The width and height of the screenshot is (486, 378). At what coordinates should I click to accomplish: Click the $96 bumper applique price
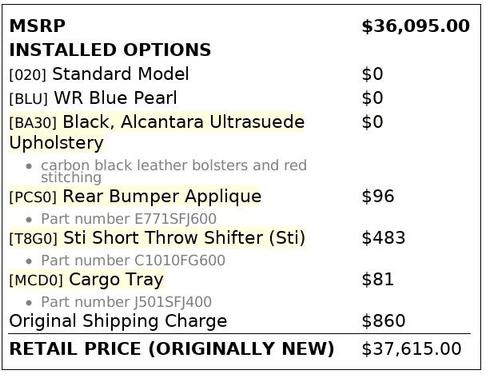pos(378,196)
